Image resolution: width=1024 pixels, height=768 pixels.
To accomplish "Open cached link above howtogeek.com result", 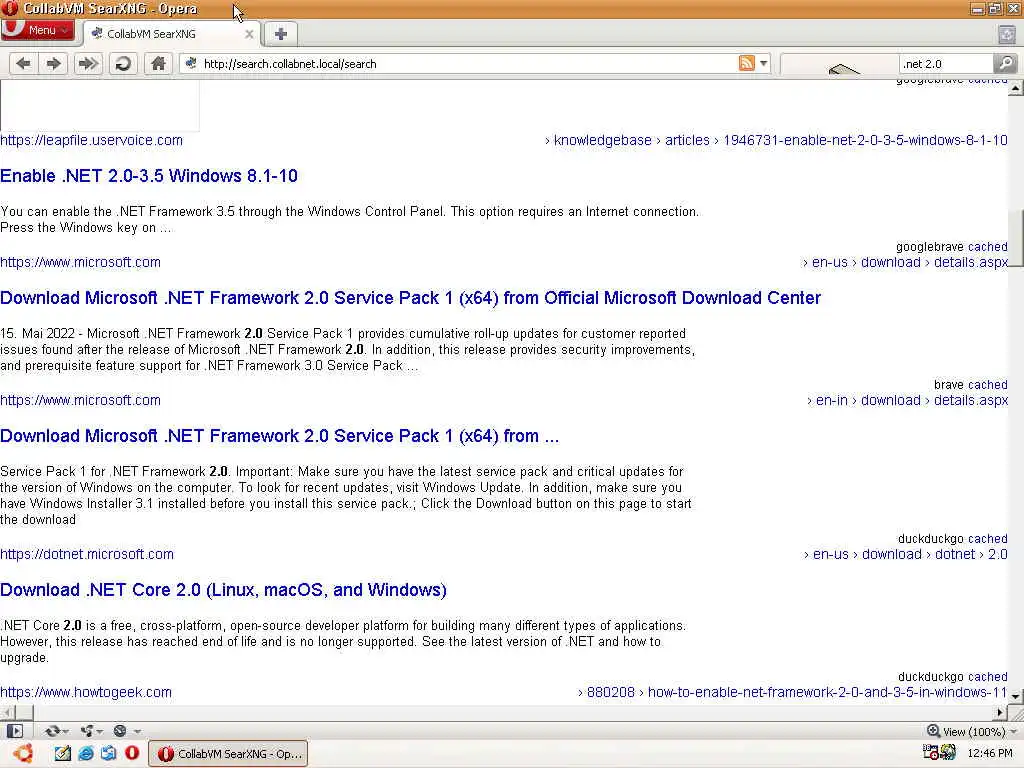I will (987, 677).
